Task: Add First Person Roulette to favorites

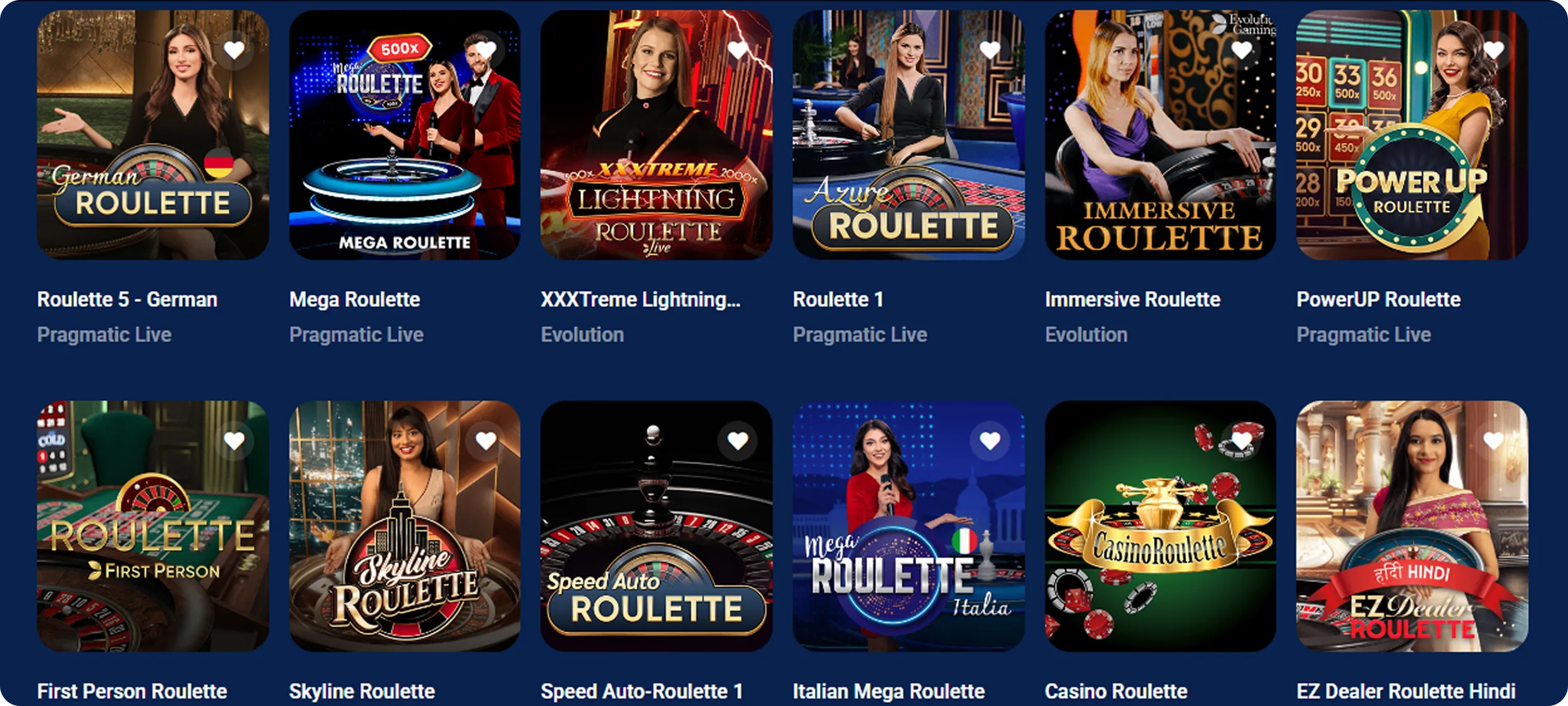Action: point(234,441)
